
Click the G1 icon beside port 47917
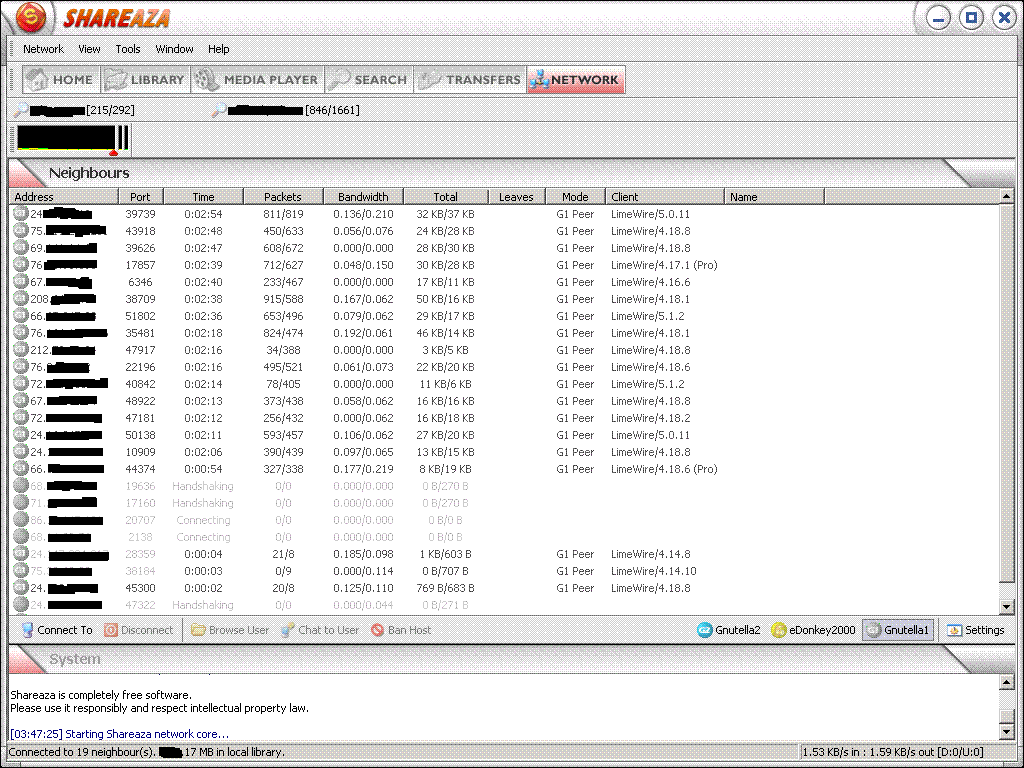tap(21, 349)
